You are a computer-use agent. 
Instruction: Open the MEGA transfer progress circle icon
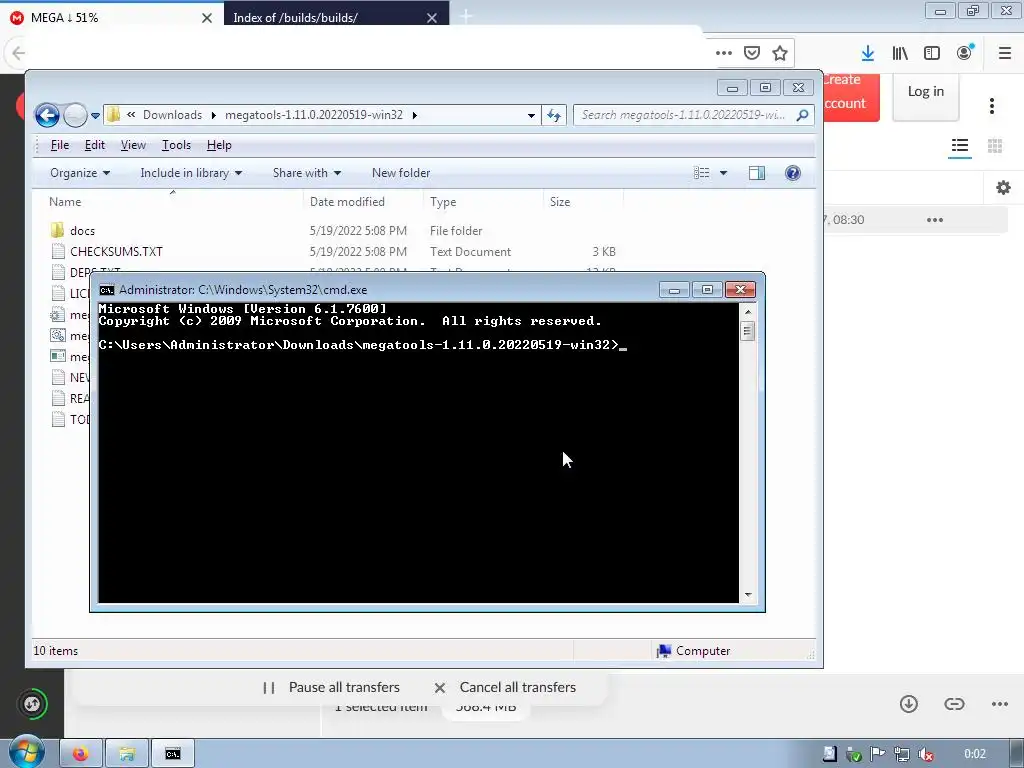click(x=32, y=704)
